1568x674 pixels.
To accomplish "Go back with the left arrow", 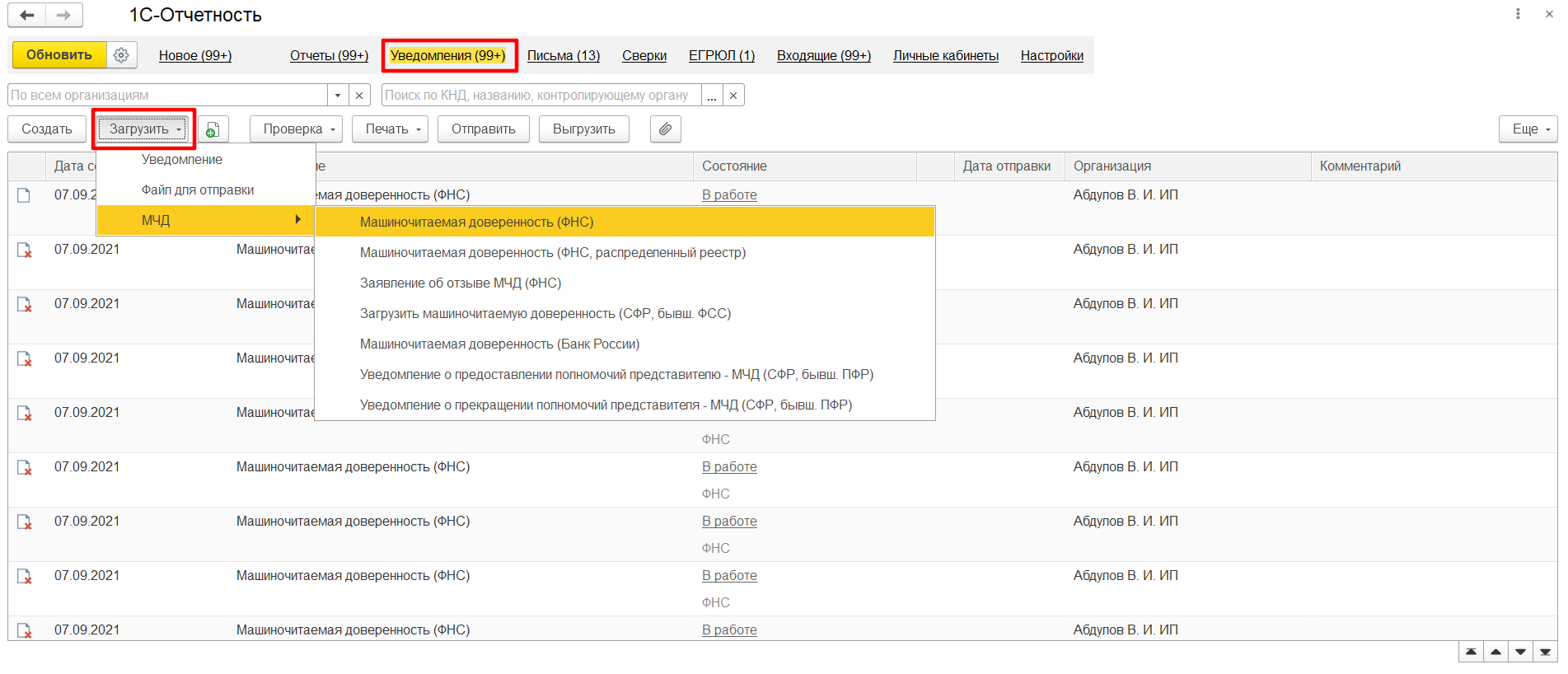I will [27, 15].
